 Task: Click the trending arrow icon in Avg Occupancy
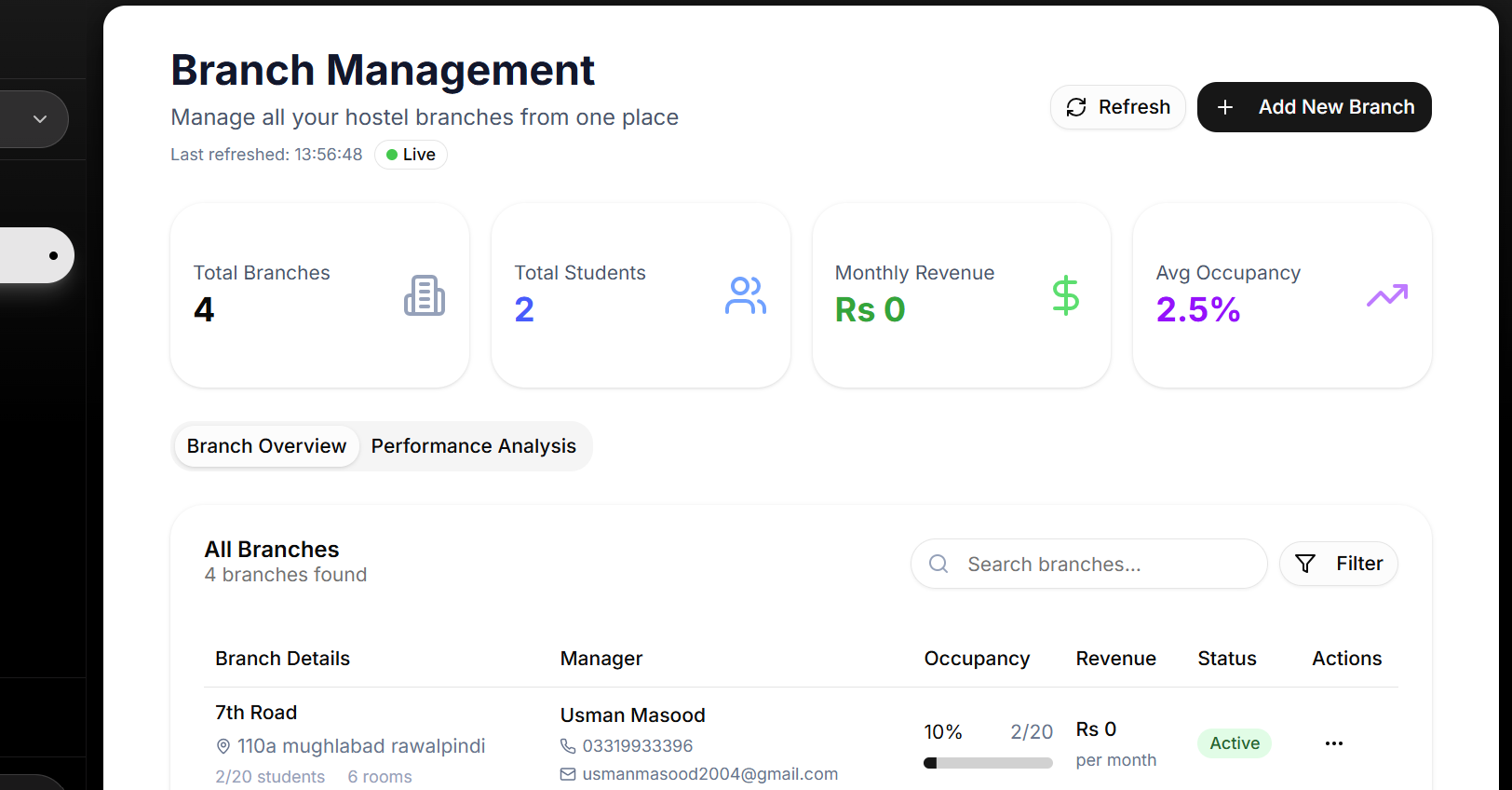click(1386, 295)
